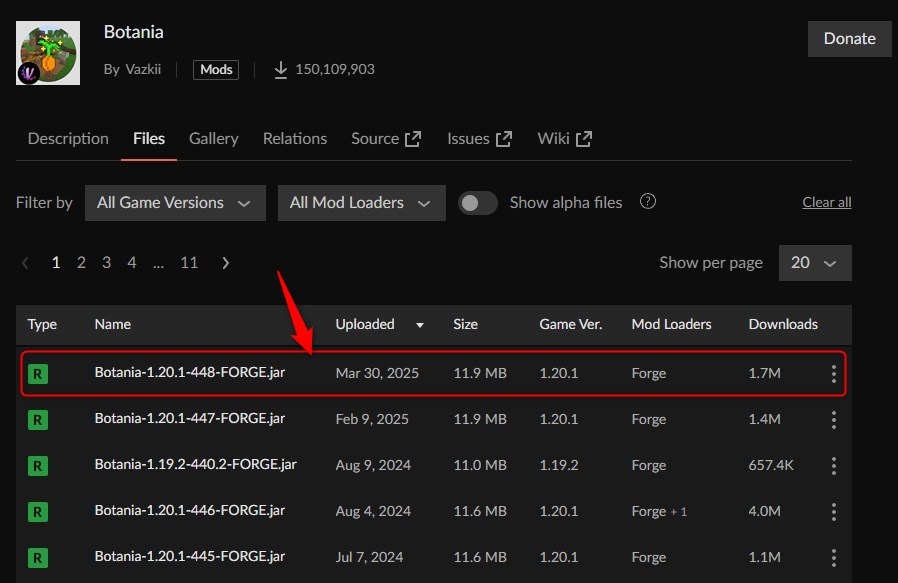The height and width of the screenshot is (583, 898).
Task: Click the Aug 9, 2024 upload date
Action: coord(373,465)
